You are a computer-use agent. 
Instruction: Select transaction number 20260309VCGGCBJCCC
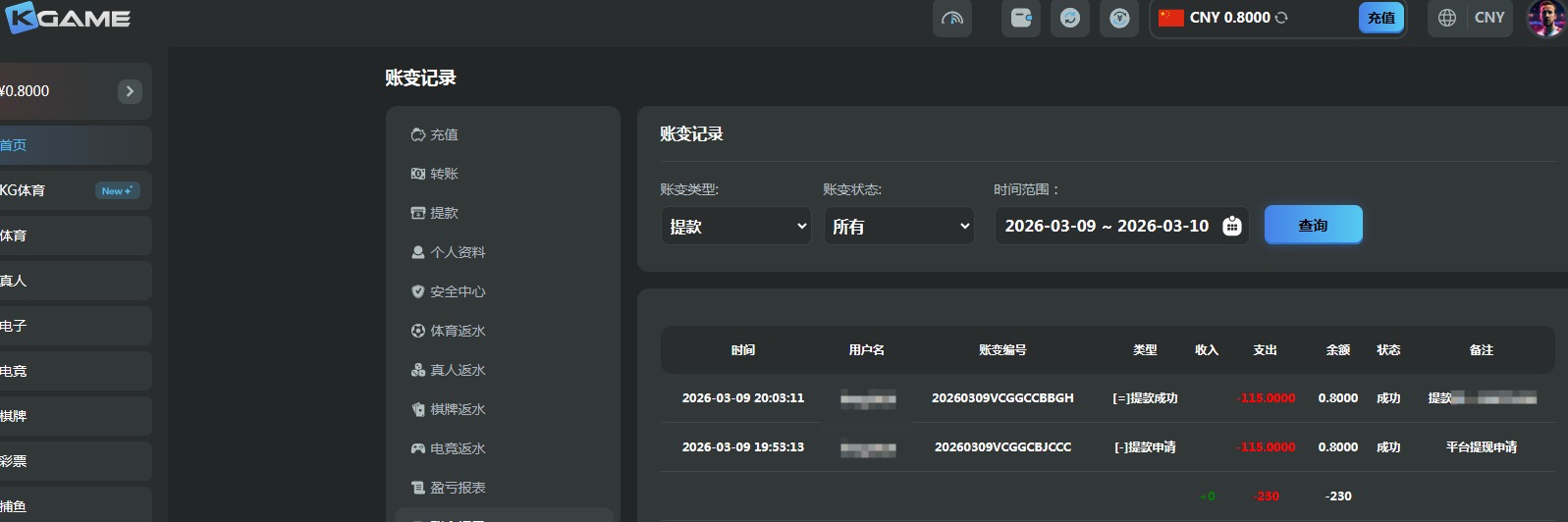click(x=1002, y=447)
